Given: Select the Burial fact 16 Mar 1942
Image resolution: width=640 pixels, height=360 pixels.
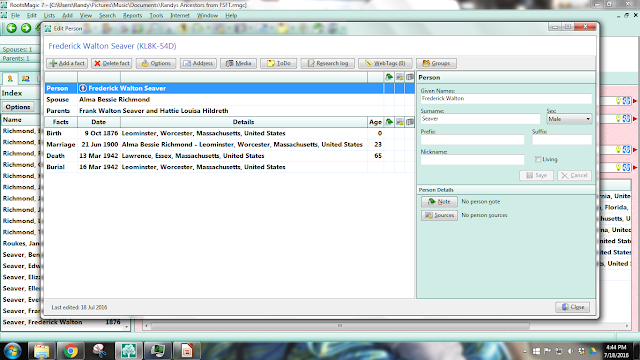Looking at the screenshot, I should point(229,167).
